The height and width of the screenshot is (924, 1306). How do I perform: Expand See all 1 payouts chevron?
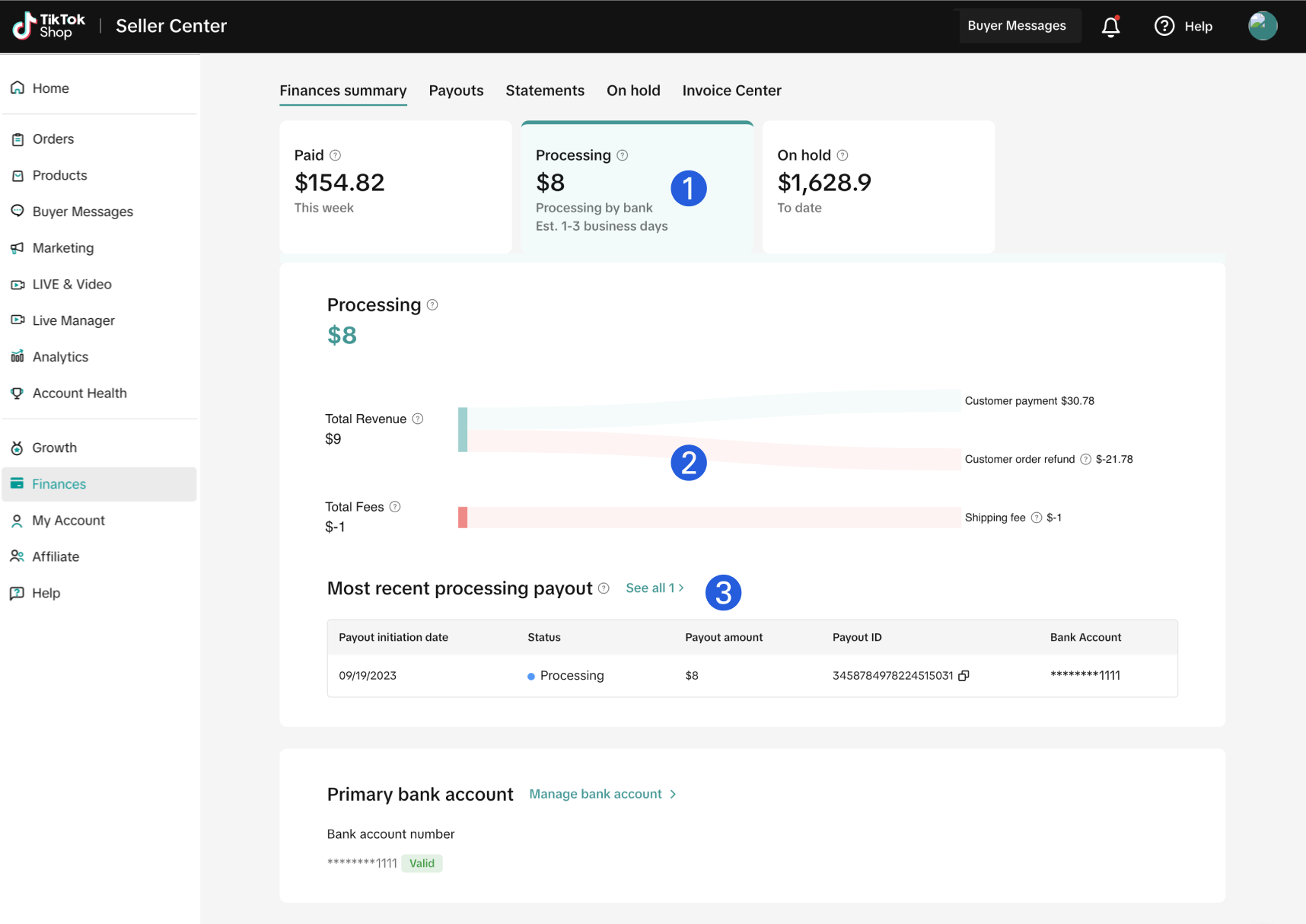[680, 588]
